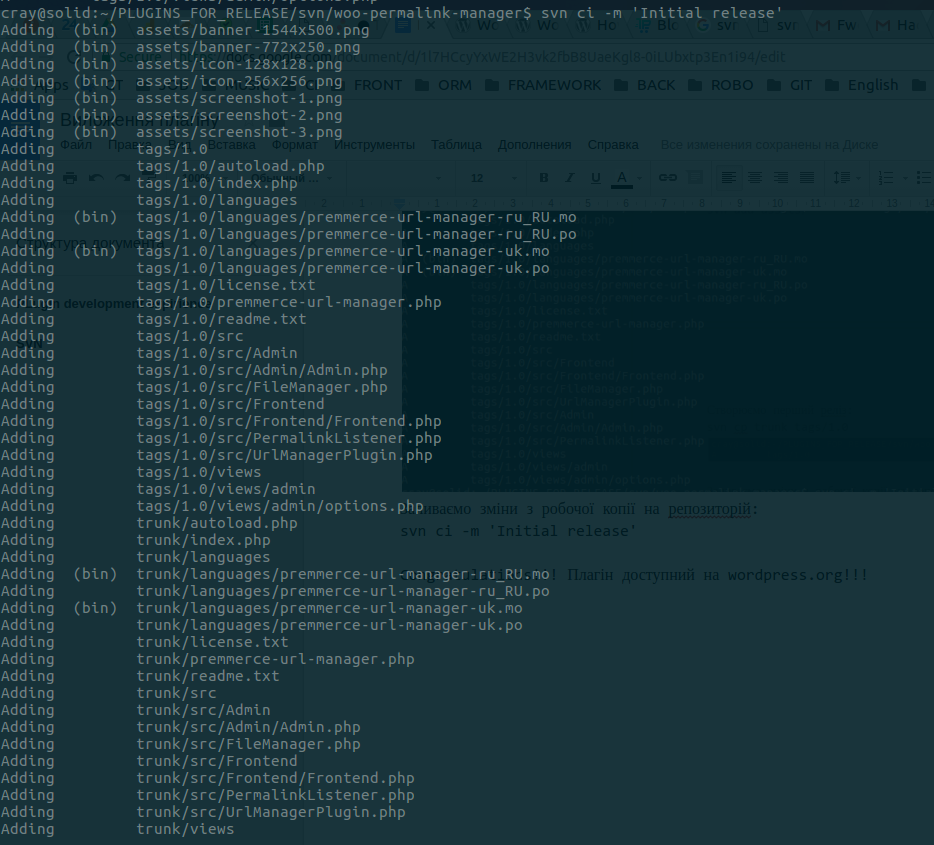The height and width of the screenshot is (845, 934).
Task: Open text color picker in Docs
Action: point(622,178)
